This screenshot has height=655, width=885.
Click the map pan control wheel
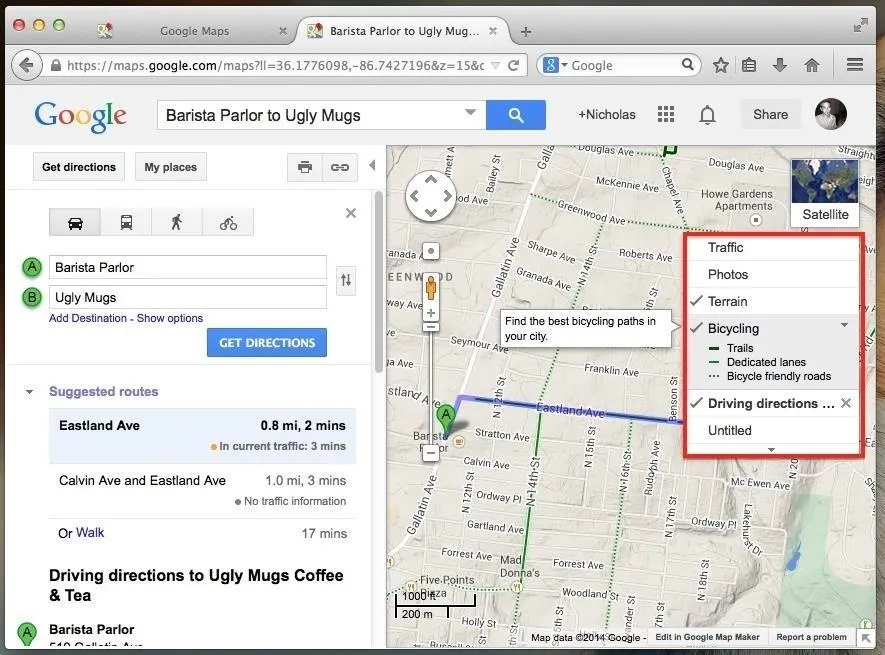click(431, 196)
